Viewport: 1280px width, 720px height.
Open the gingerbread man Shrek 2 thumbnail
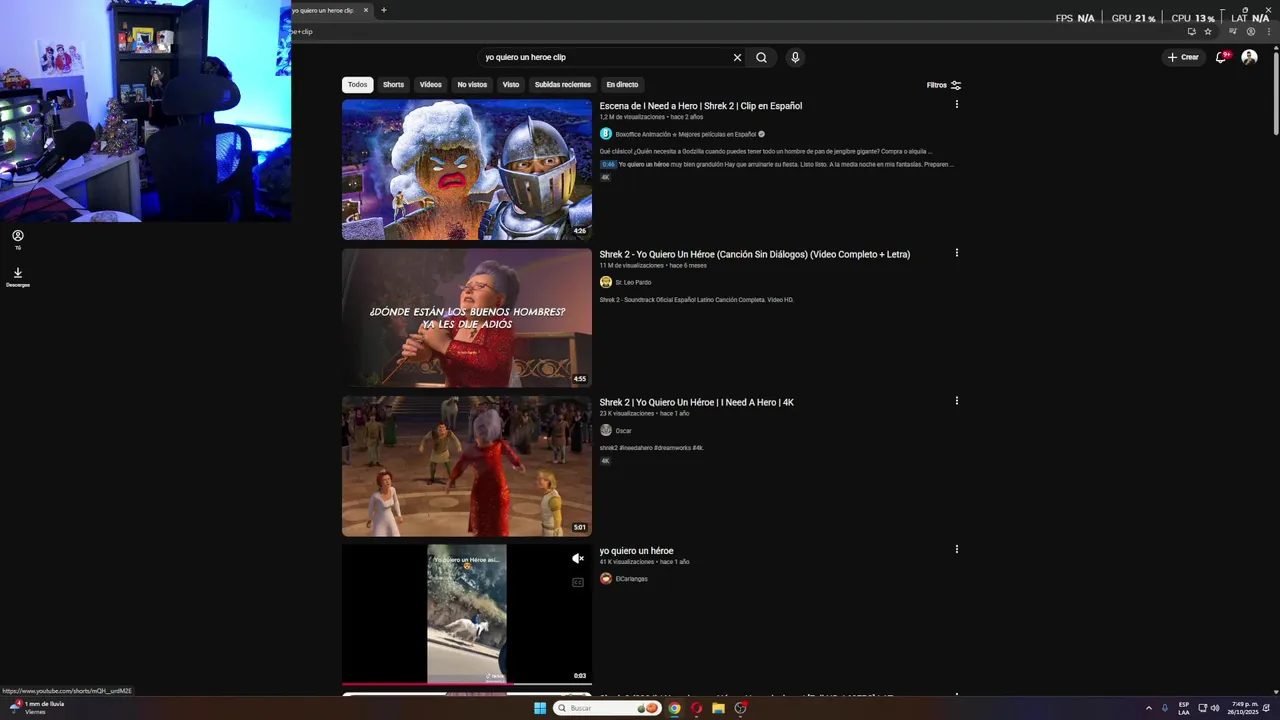click(x=467, y=169)
